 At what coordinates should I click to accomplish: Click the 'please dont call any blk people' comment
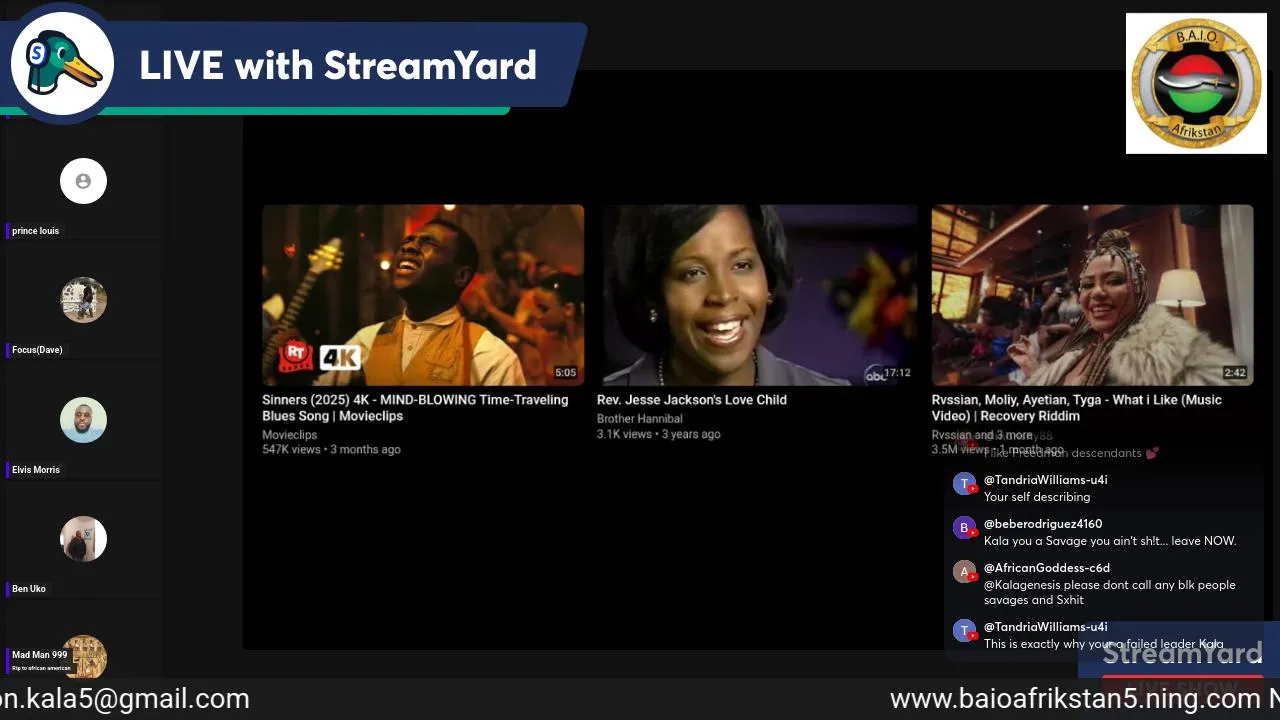tap(1109, 592)
